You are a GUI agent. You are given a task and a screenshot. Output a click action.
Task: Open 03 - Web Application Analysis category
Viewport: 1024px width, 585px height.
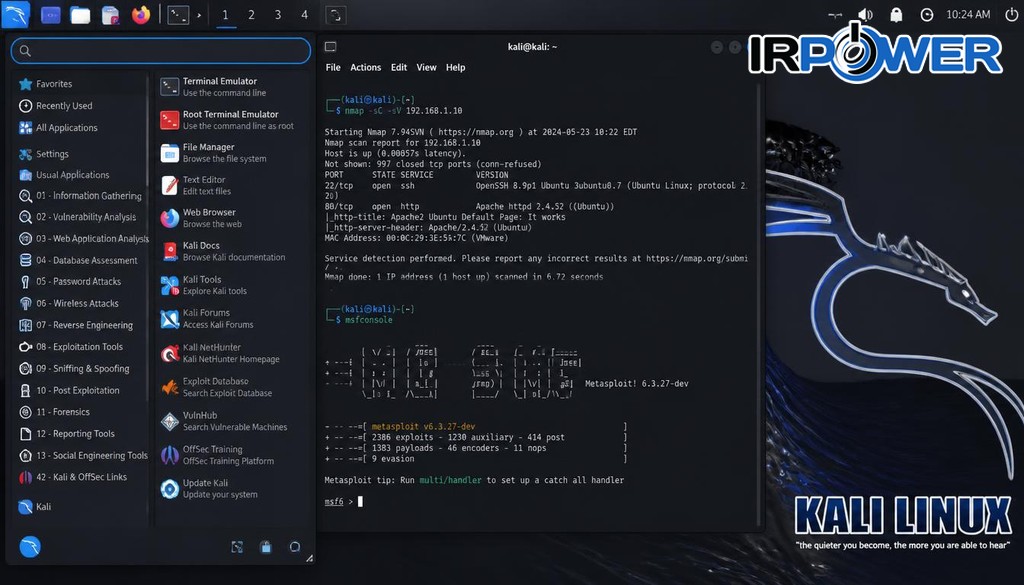tap(92, 239)
